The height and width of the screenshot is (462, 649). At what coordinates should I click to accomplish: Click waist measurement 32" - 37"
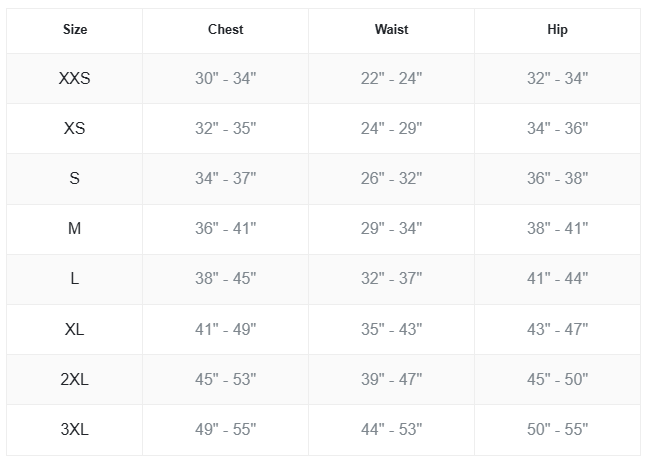coord(391,279)
